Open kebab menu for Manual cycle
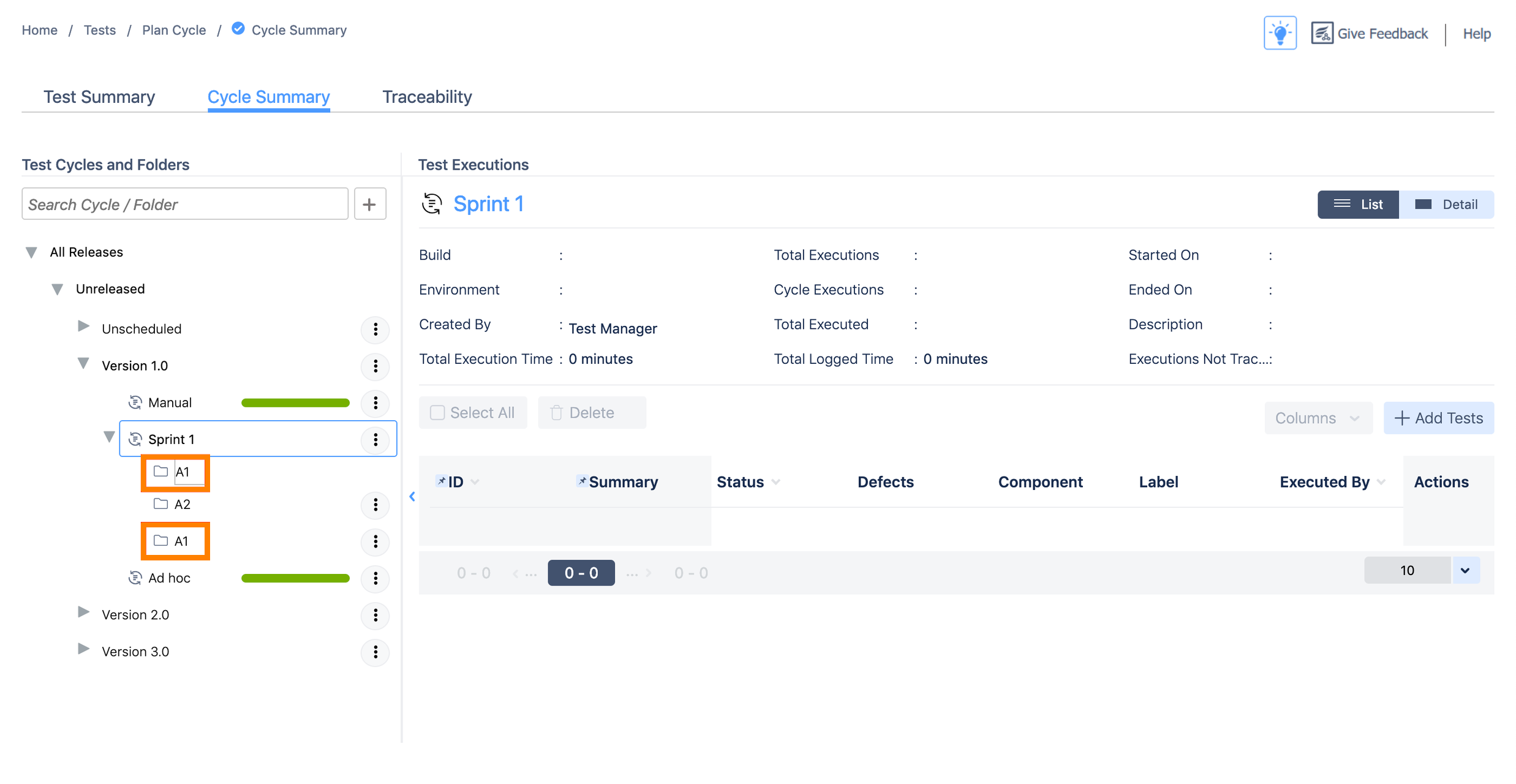The width and height of the screenshot is (1516, 784). click(375, 402)
